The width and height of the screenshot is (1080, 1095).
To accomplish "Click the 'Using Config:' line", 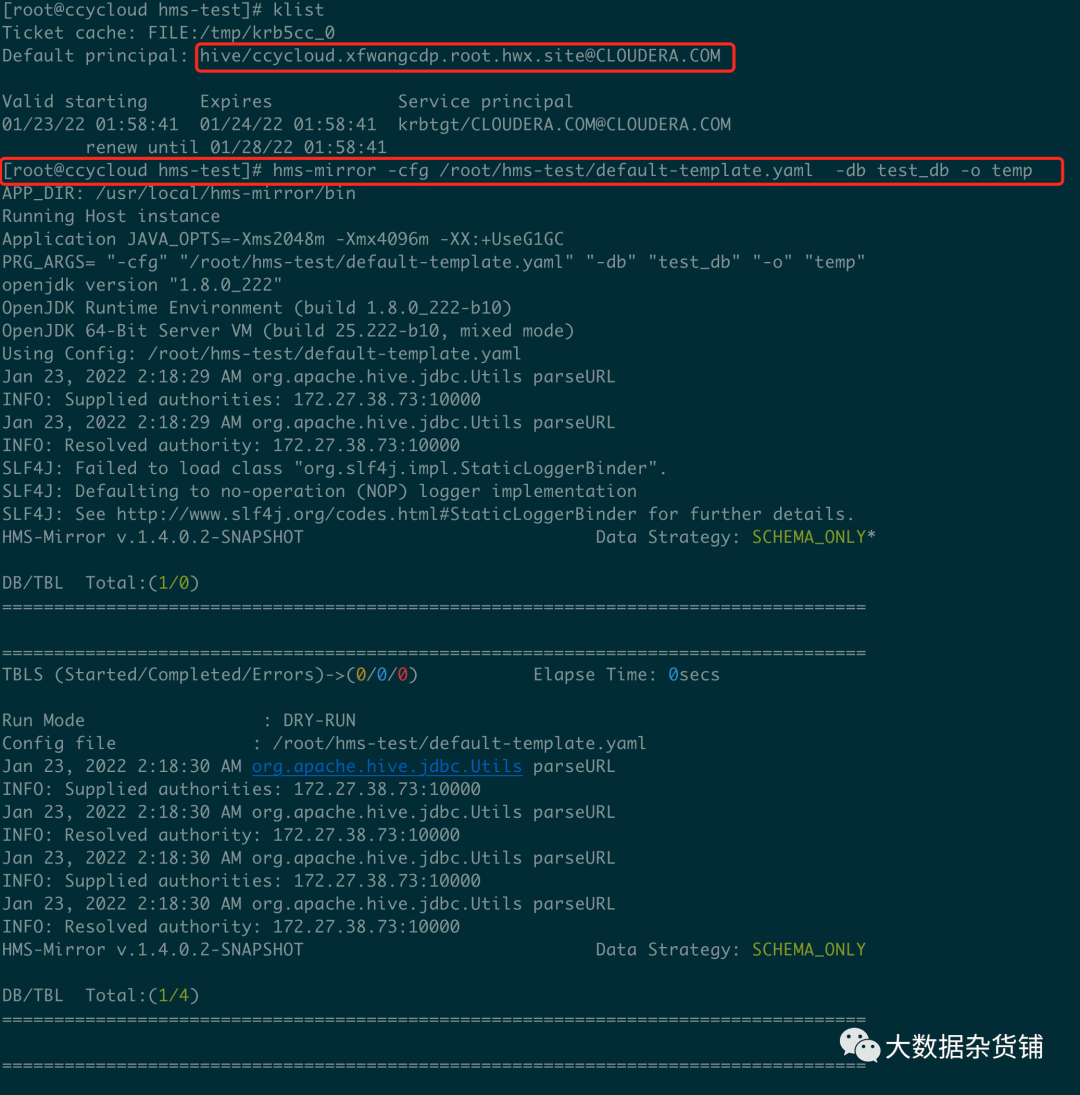I will [x=262, y=354].
